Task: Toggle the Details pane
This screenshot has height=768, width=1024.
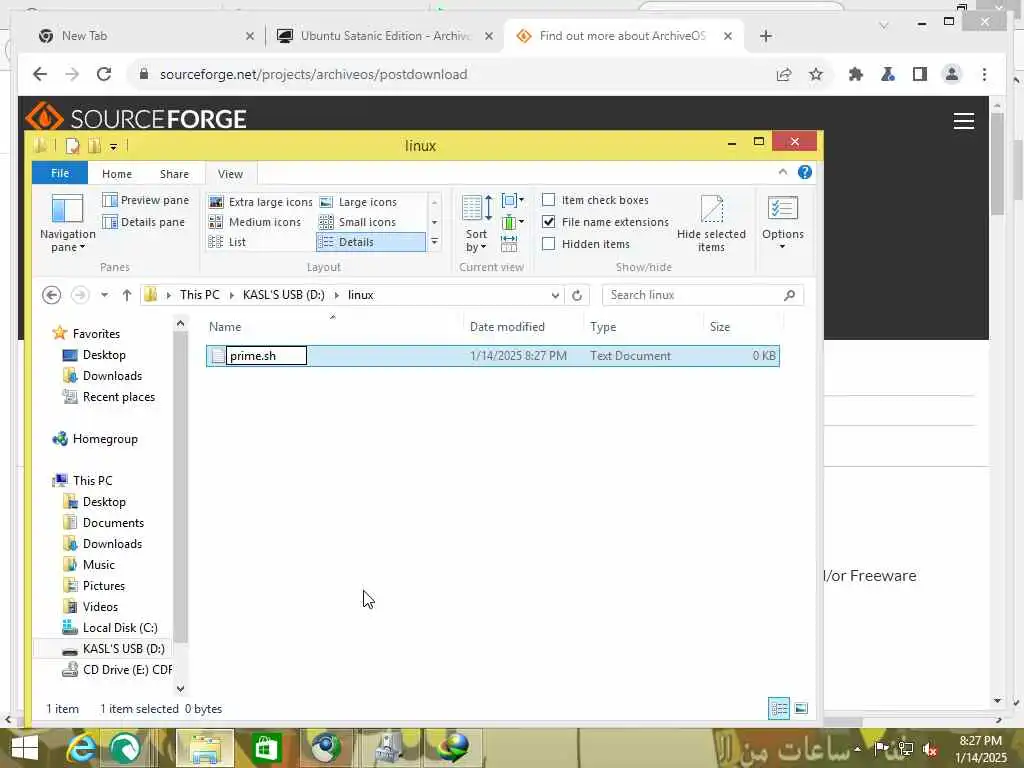Action: [x=144, y=222]
